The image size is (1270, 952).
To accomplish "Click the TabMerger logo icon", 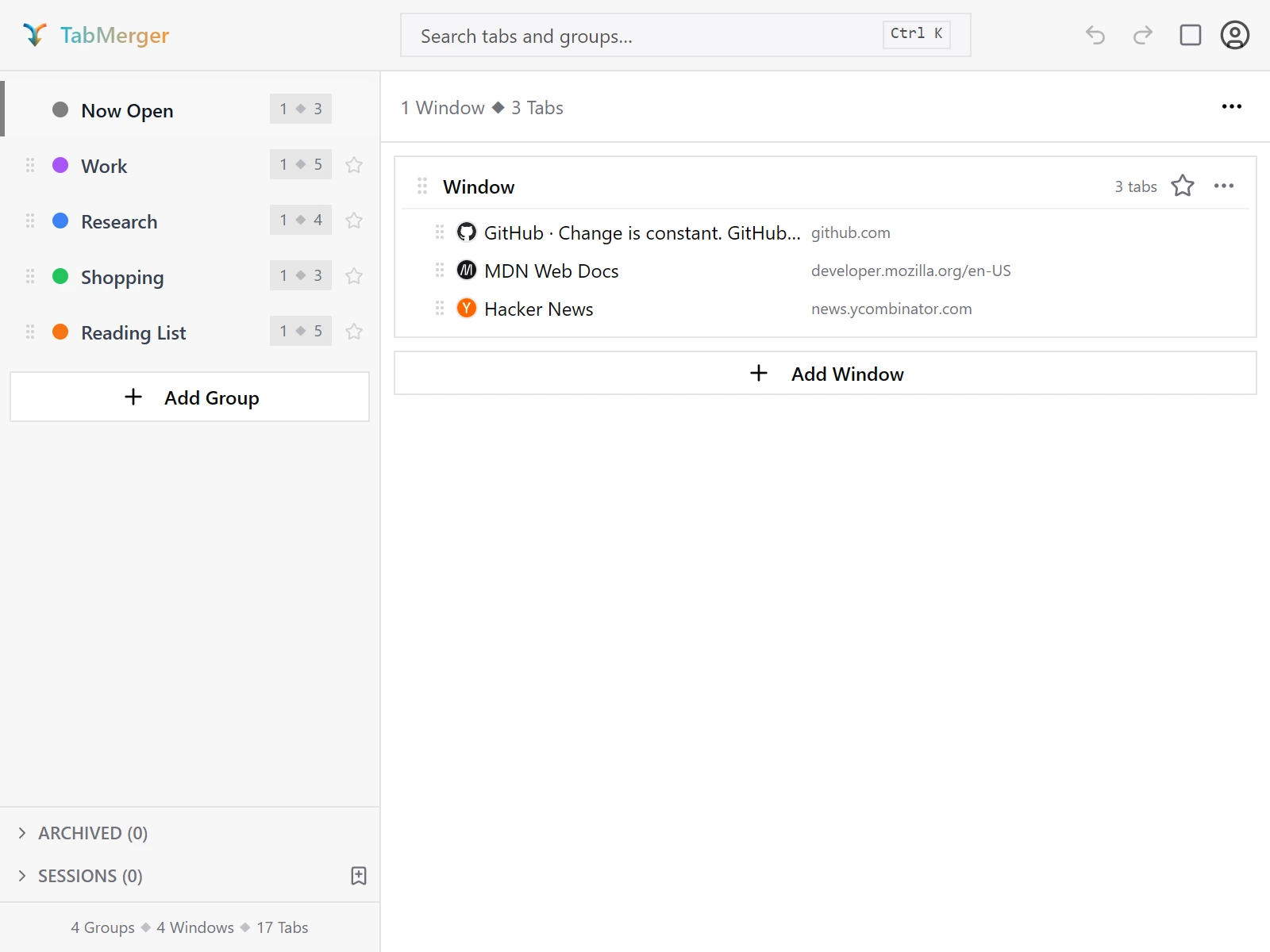I will click(x=35, y=35).
